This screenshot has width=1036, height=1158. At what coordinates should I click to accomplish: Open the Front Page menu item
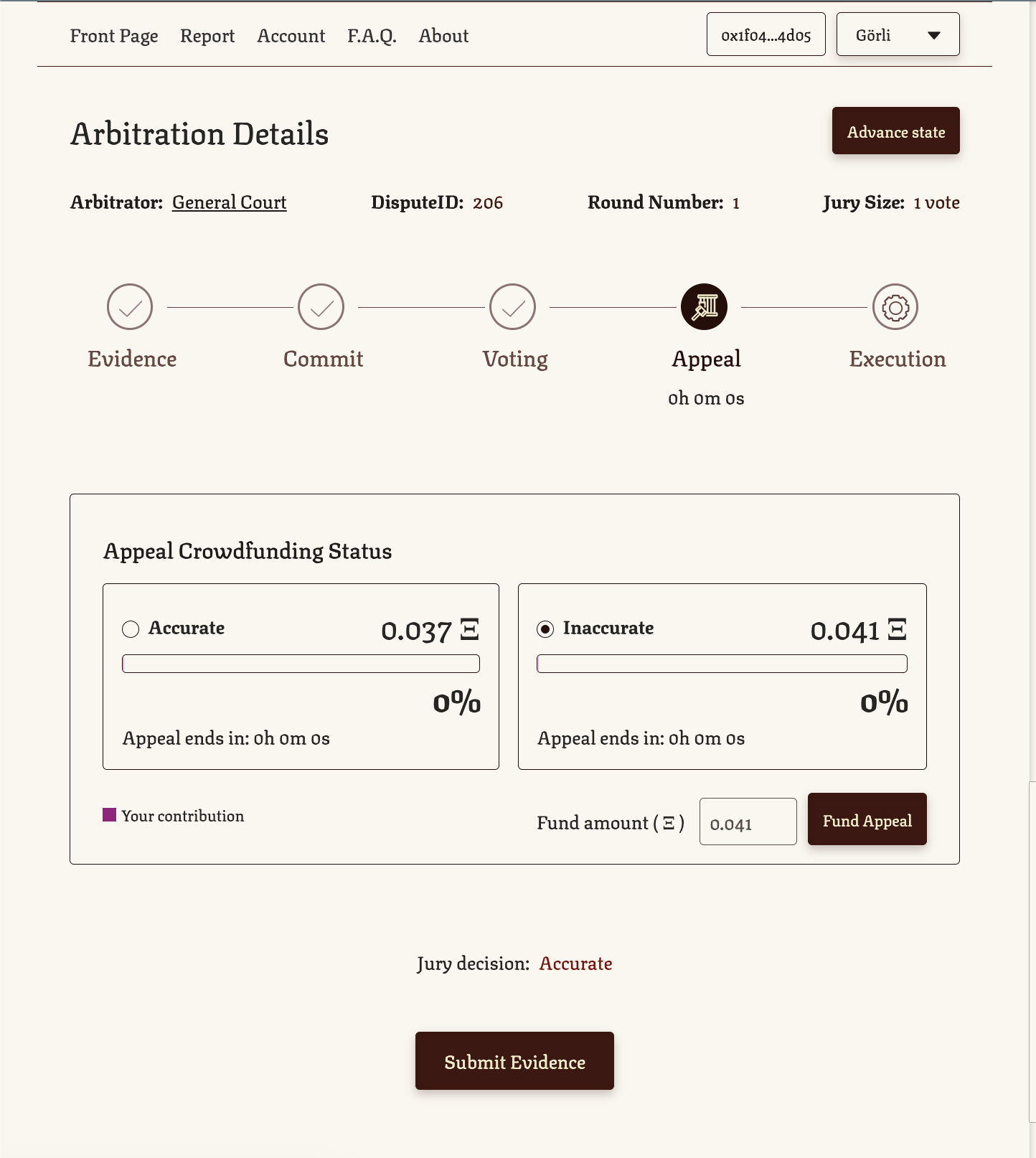114,35
